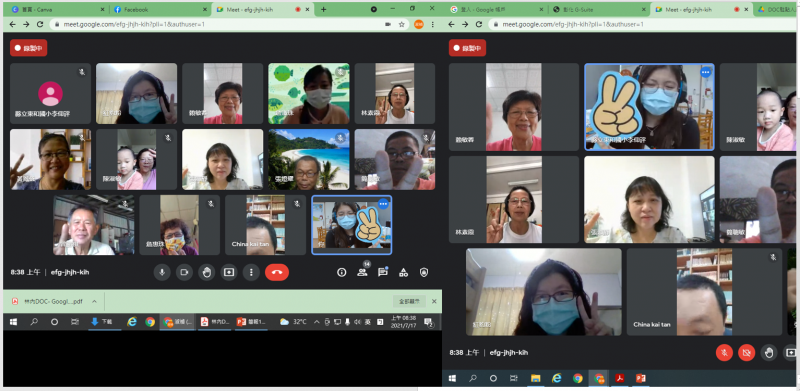Open Chrome profile avatar in left browser
The height and width of the screenshot is (391, 800).
click(x=418, y=24)
